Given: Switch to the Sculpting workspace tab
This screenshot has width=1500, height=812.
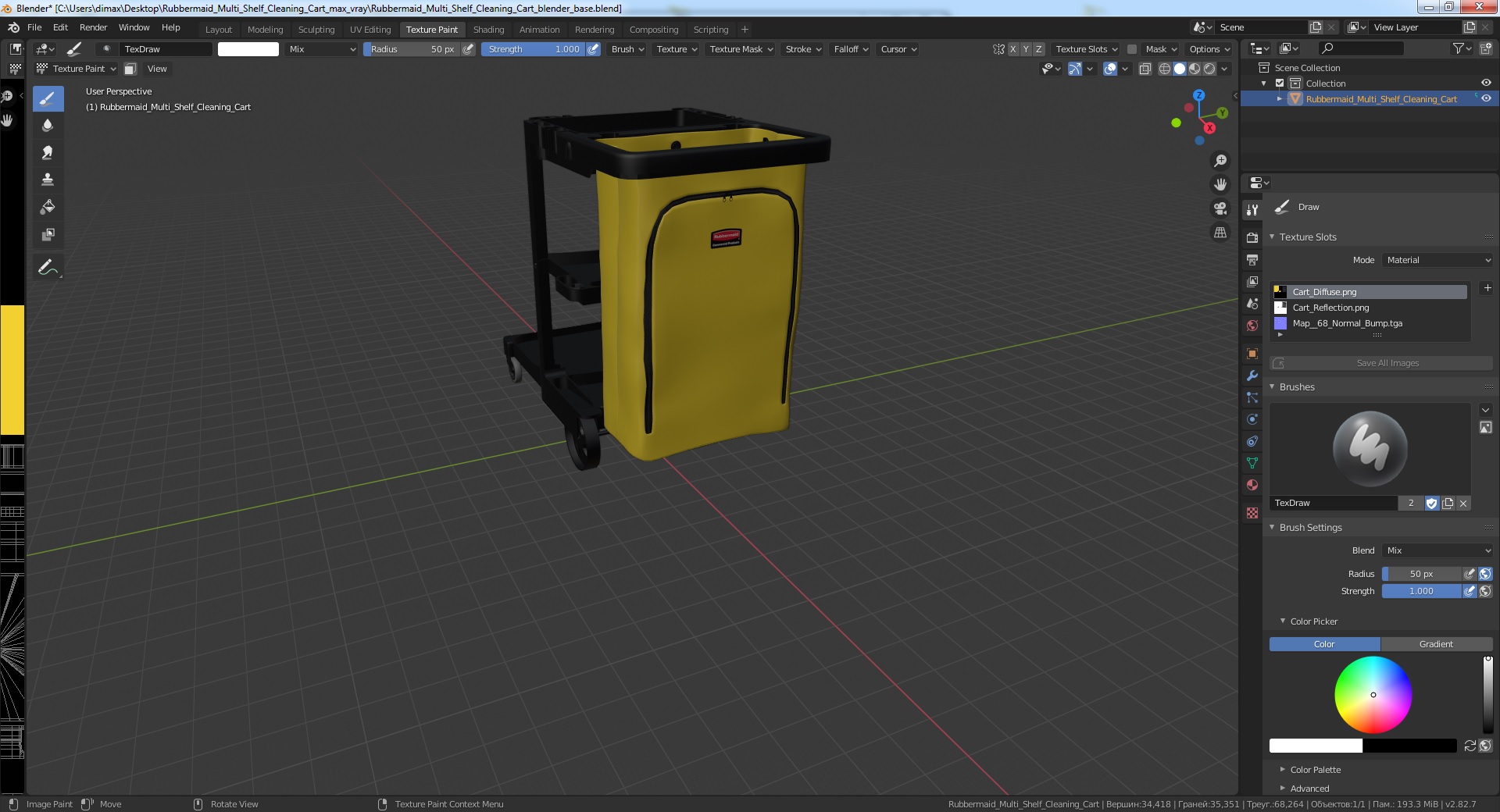Looking at the screenshot, I should coord(316,30).
